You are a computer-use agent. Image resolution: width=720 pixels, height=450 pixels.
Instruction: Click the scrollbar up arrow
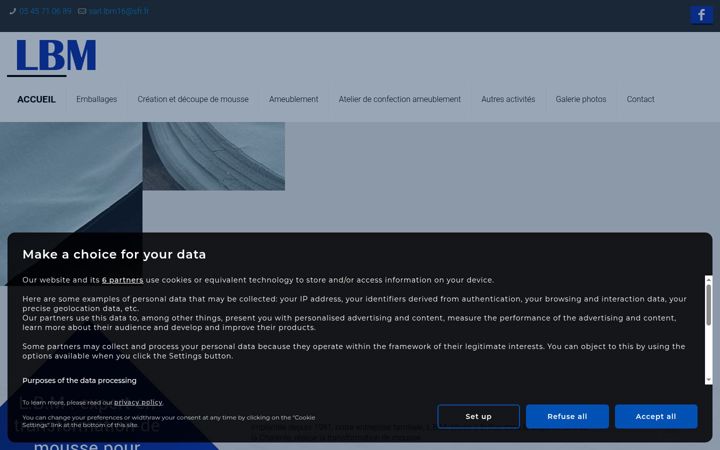(709, 279)
